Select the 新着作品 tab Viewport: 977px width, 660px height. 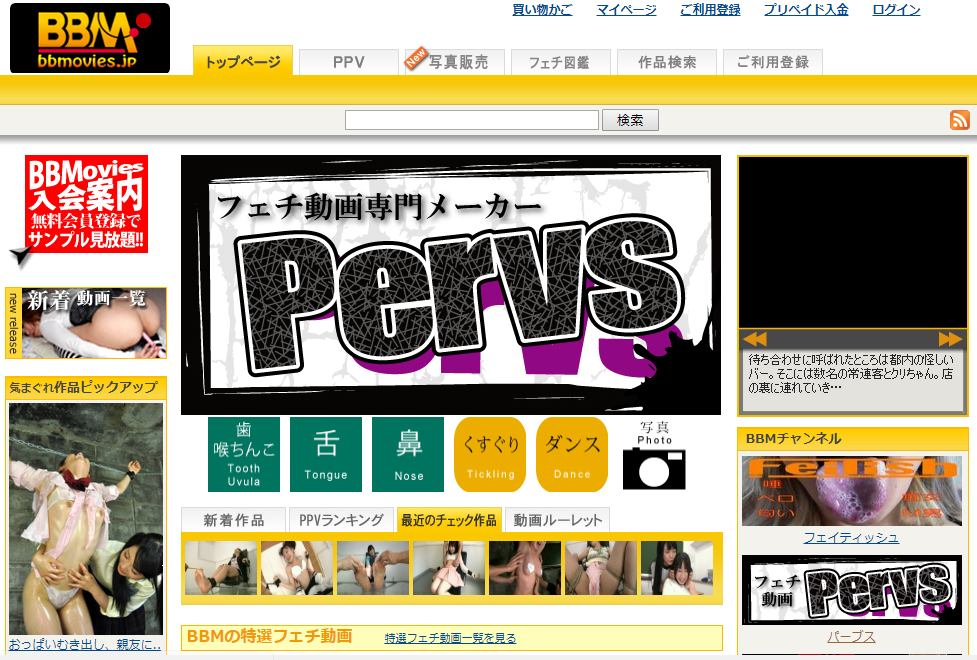[232, 519]
